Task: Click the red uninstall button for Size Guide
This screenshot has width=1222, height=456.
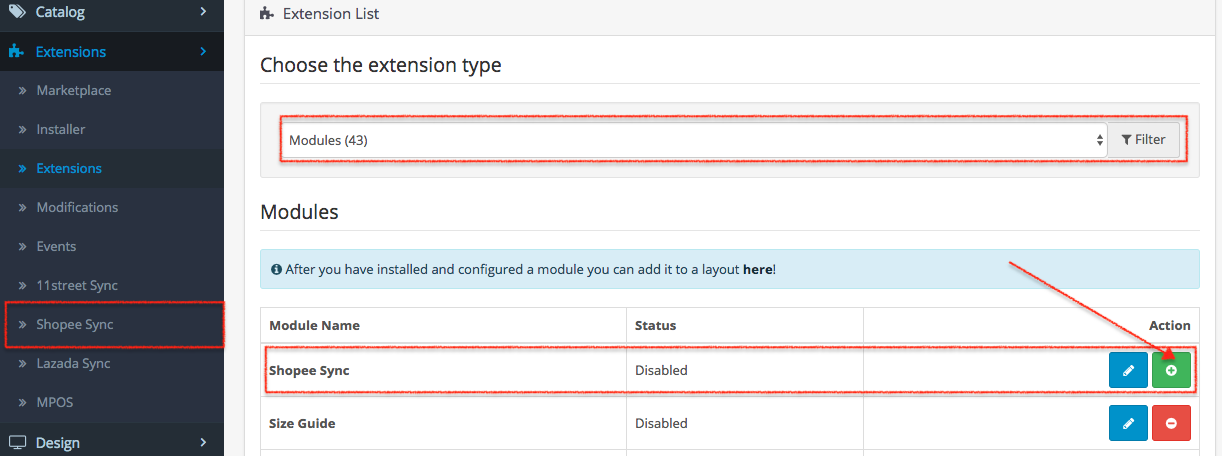Action: [x=1171, y=423]
